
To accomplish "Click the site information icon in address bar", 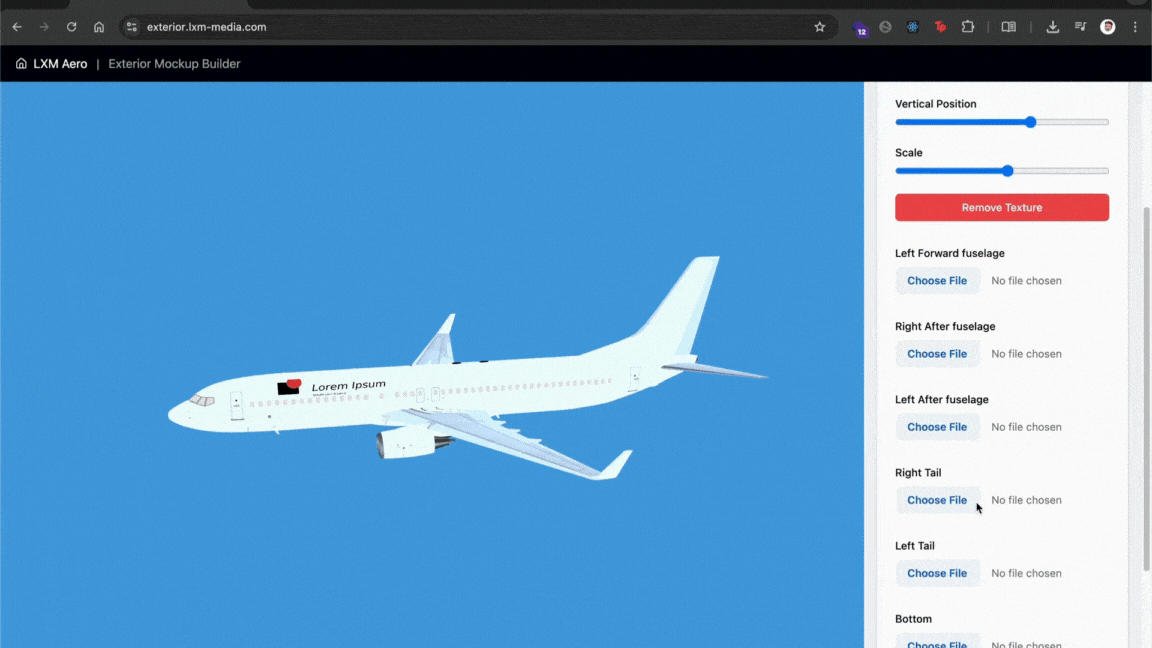I will (x=131, y=27).
